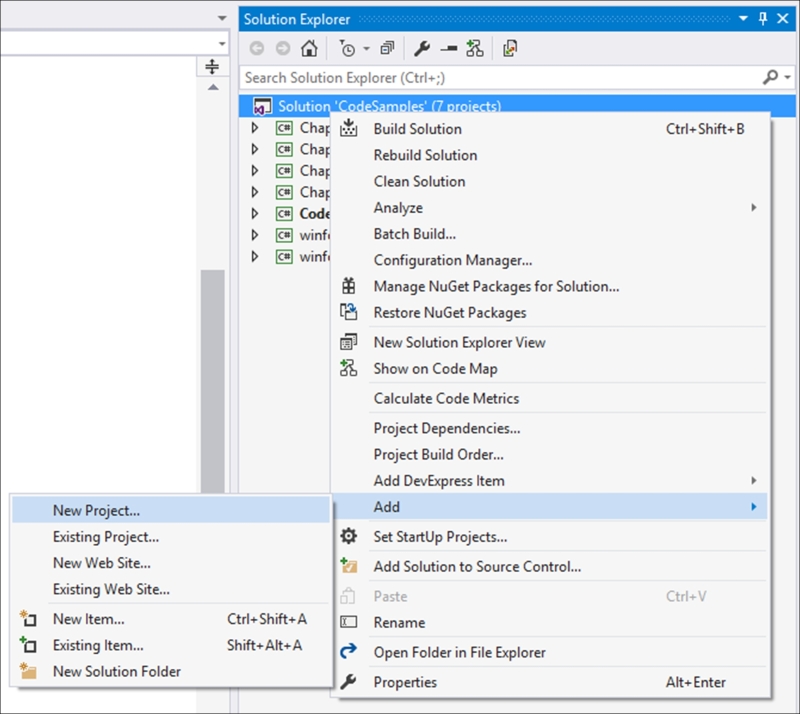The image size is (800, 714).
Task: Choose Properties at the menu bottom
Action: (550, 682)
